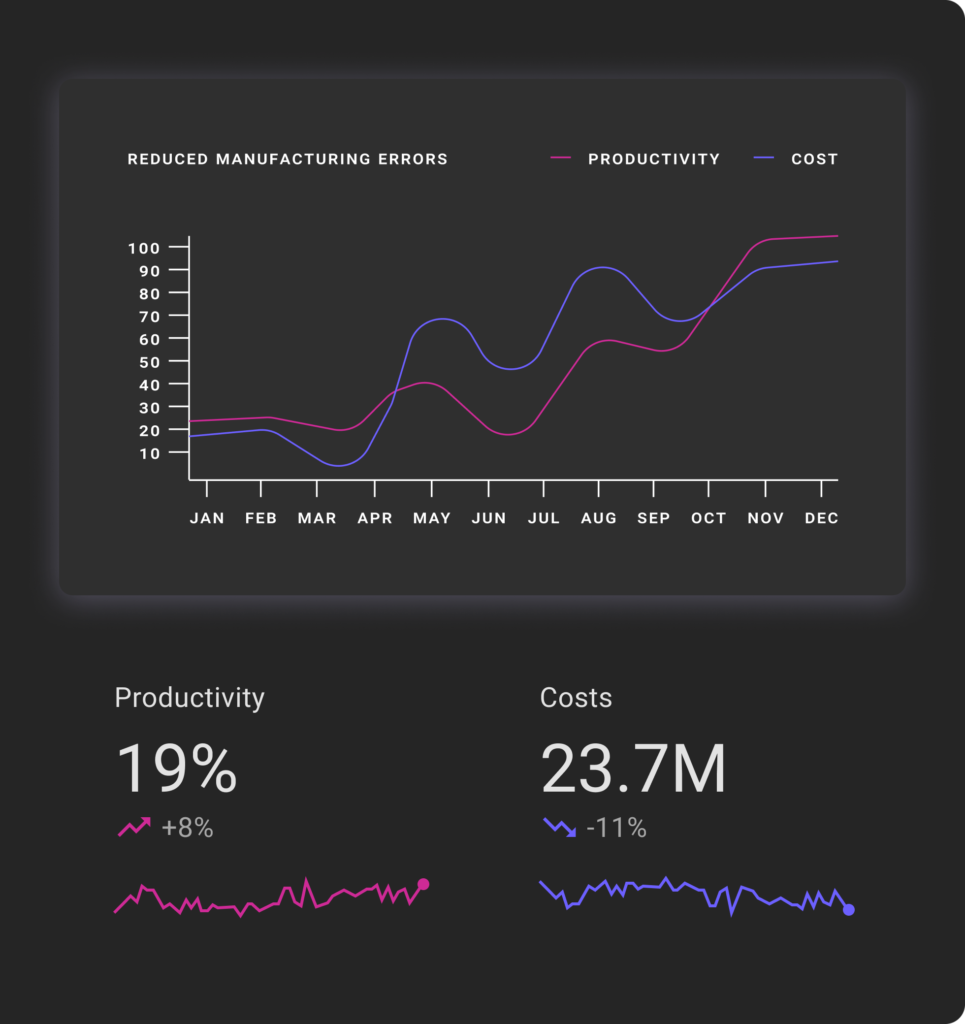The height and width of the screenshot is (1024, 965).
Task: Open the Productivity metric heading
Action: (x=190, y=697)
